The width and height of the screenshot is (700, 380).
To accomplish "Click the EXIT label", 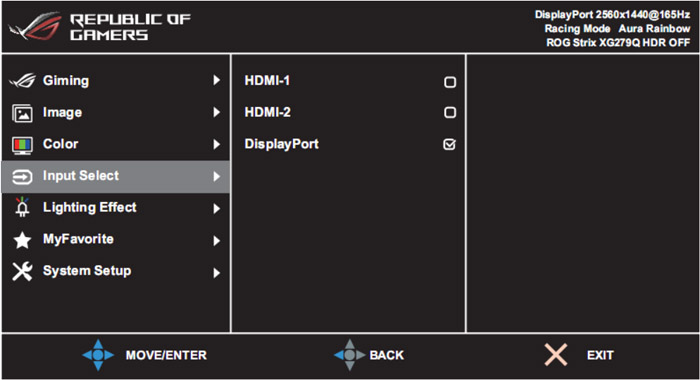I will pyautogui.click(x=600, y=355).
